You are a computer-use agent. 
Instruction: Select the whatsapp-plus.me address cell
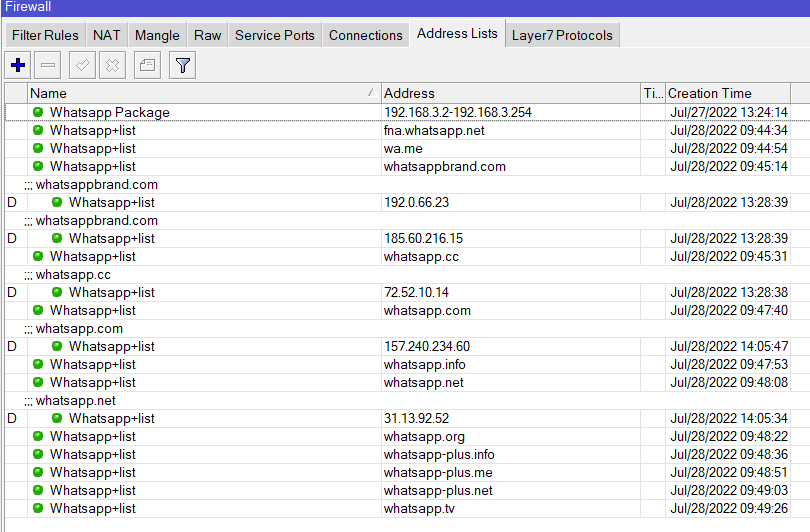(x=510, y=472)
